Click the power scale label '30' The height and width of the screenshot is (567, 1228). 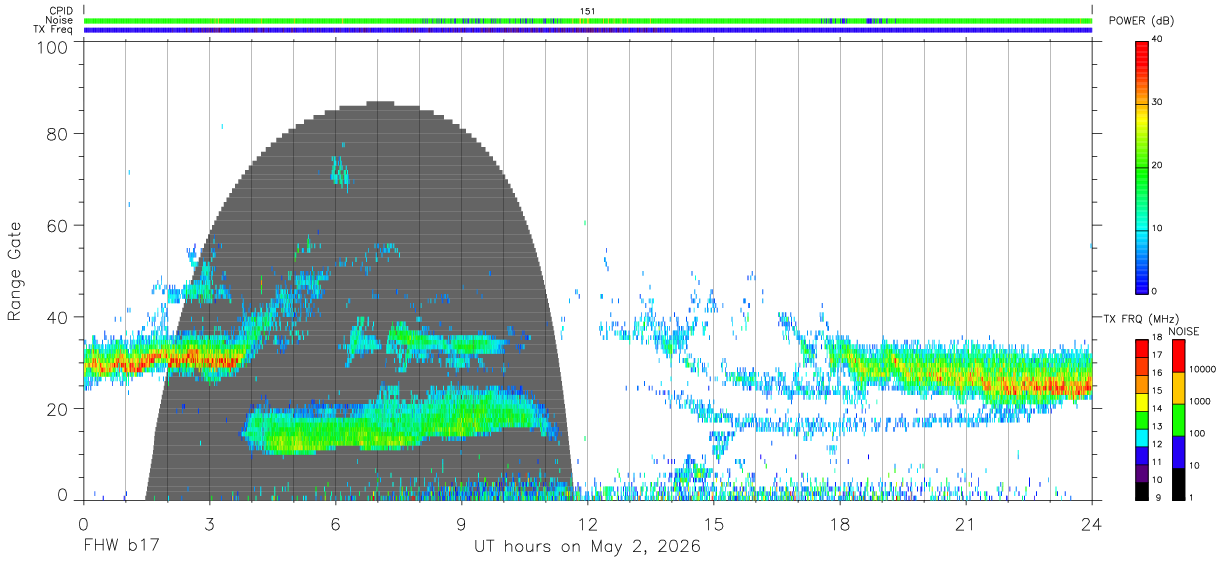1158,103
